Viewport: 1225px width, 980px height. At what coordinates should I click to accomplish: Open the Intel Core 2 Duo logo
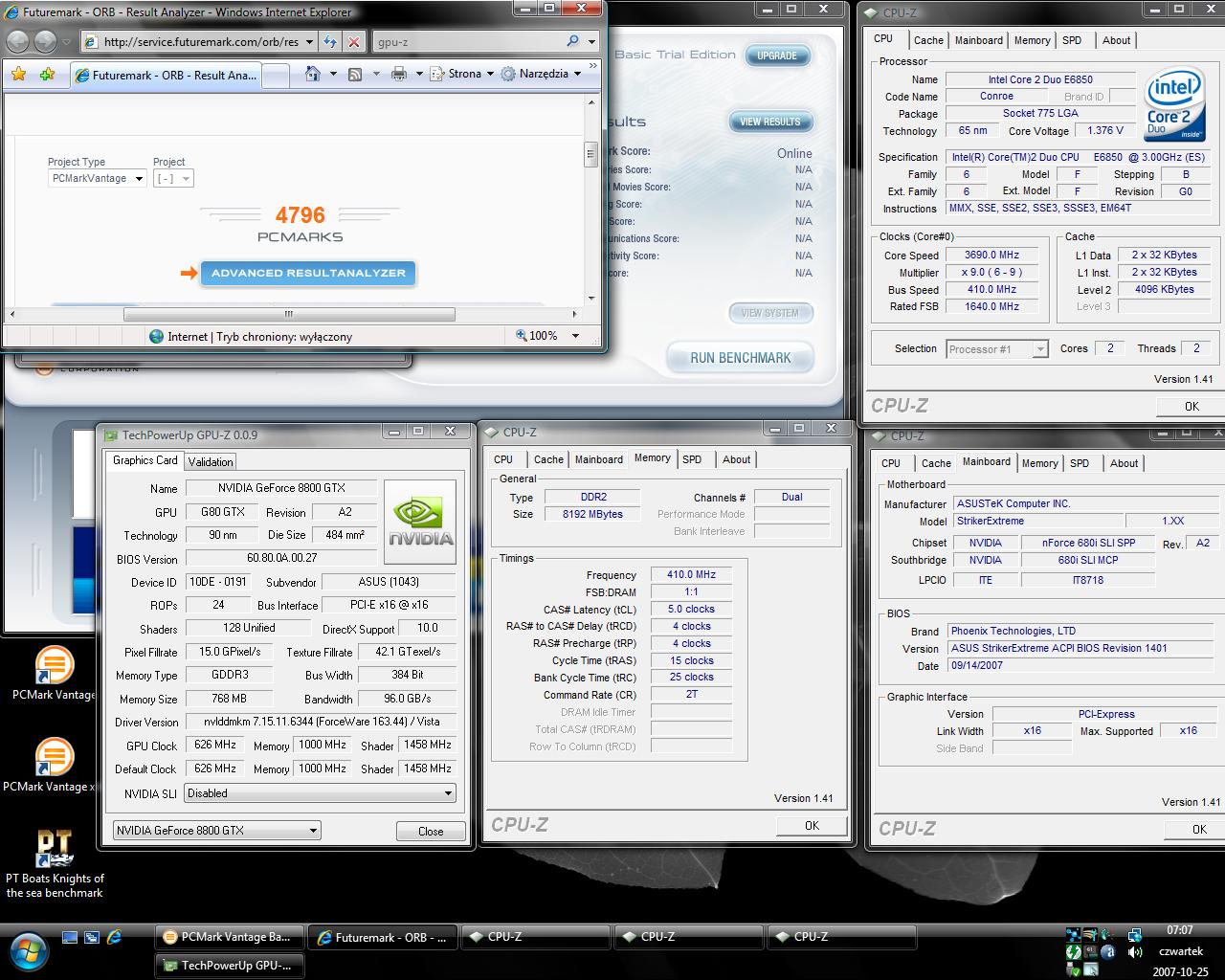(x=1174, y=102)
